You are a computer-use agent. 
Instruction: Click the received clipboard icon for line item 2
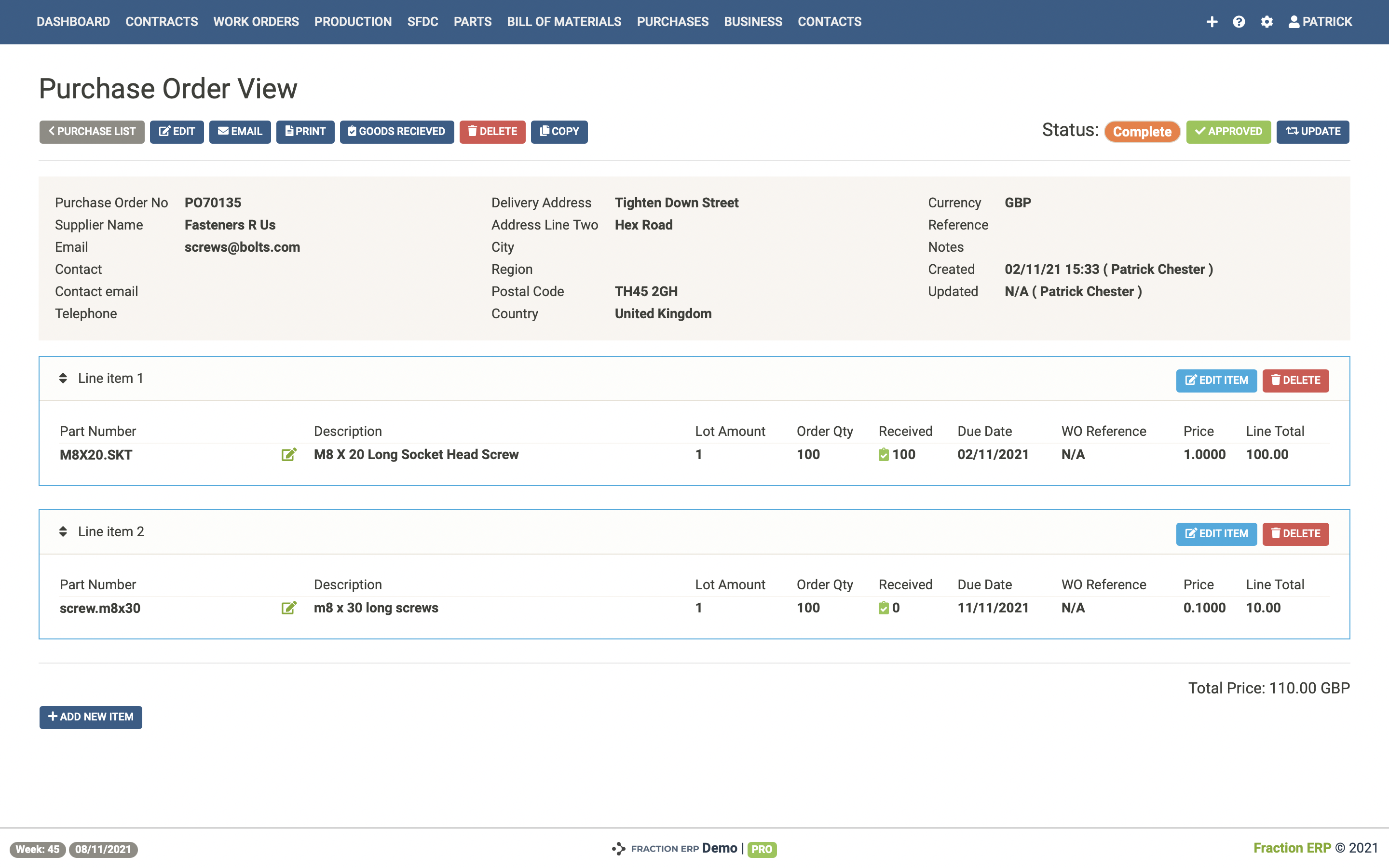click(884, 608)
